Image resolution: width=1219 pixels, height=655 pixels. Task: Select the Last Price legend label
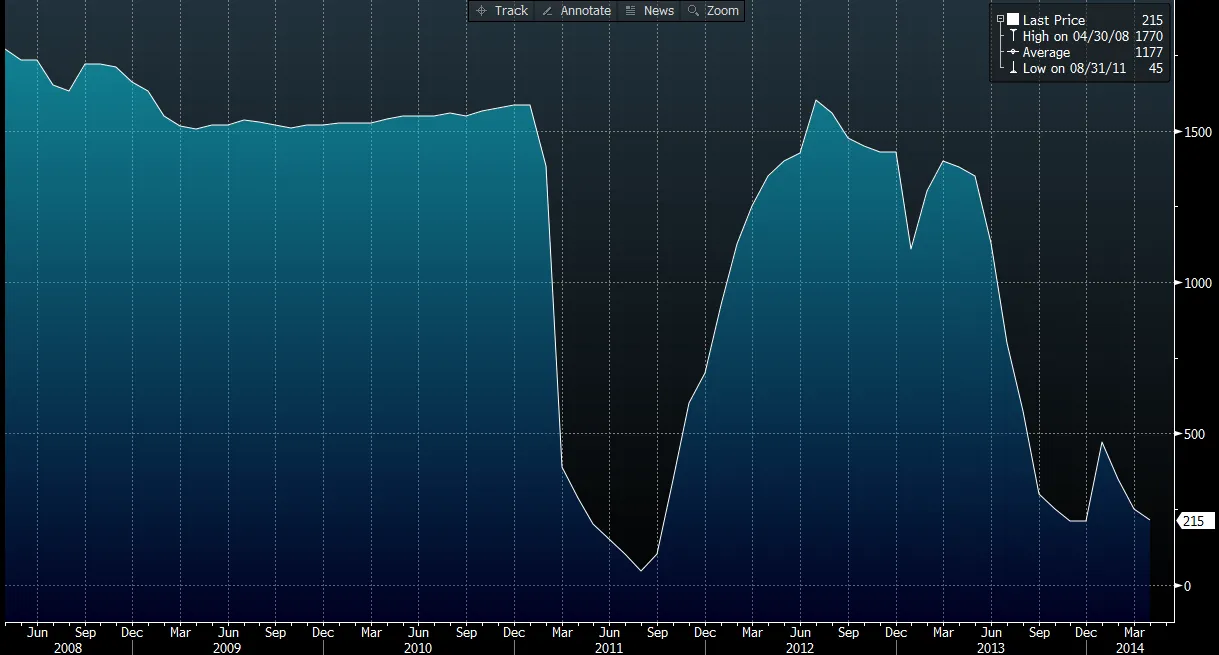[1054, 20]
